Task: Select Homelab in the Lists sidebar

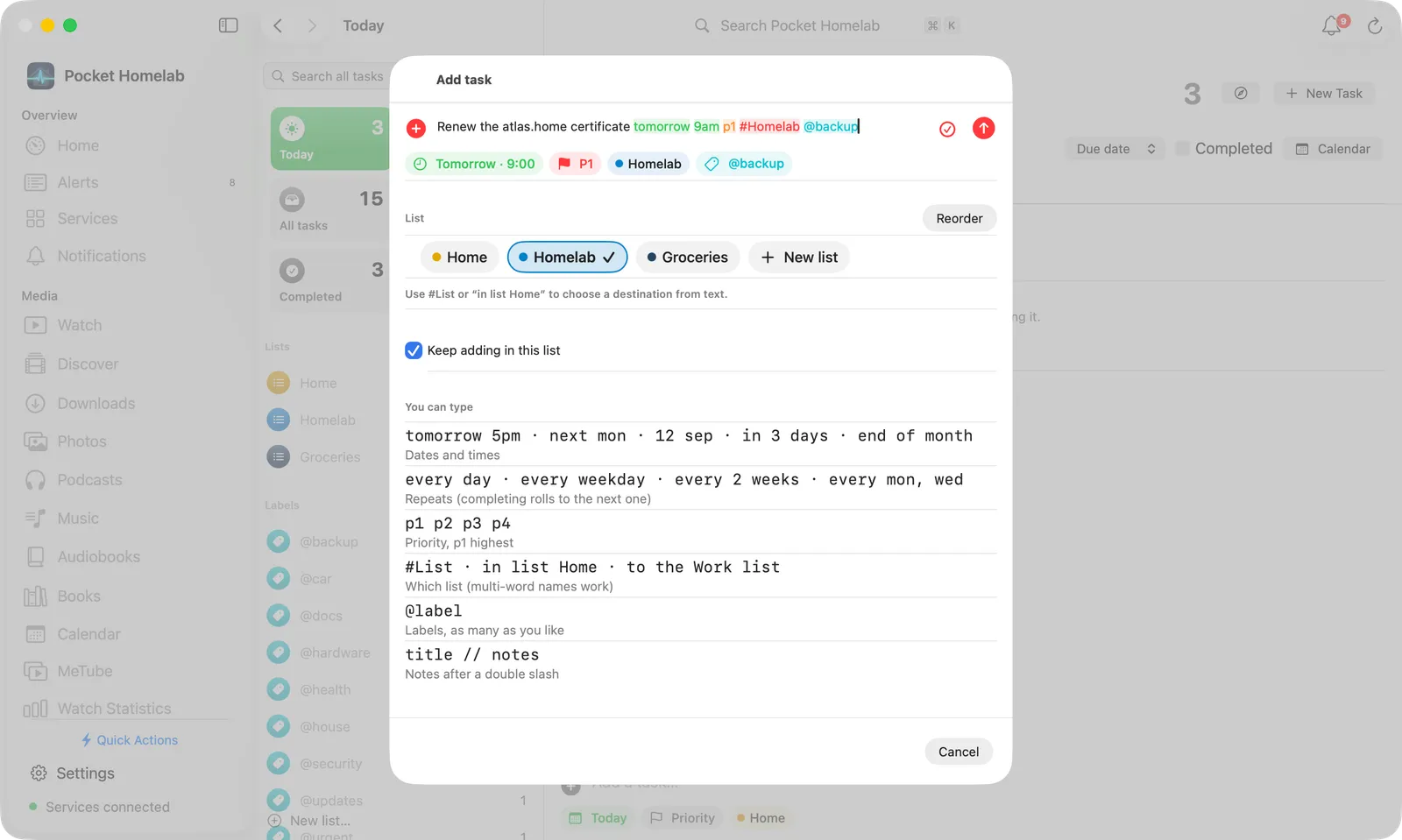Action: tap(327, 420)
